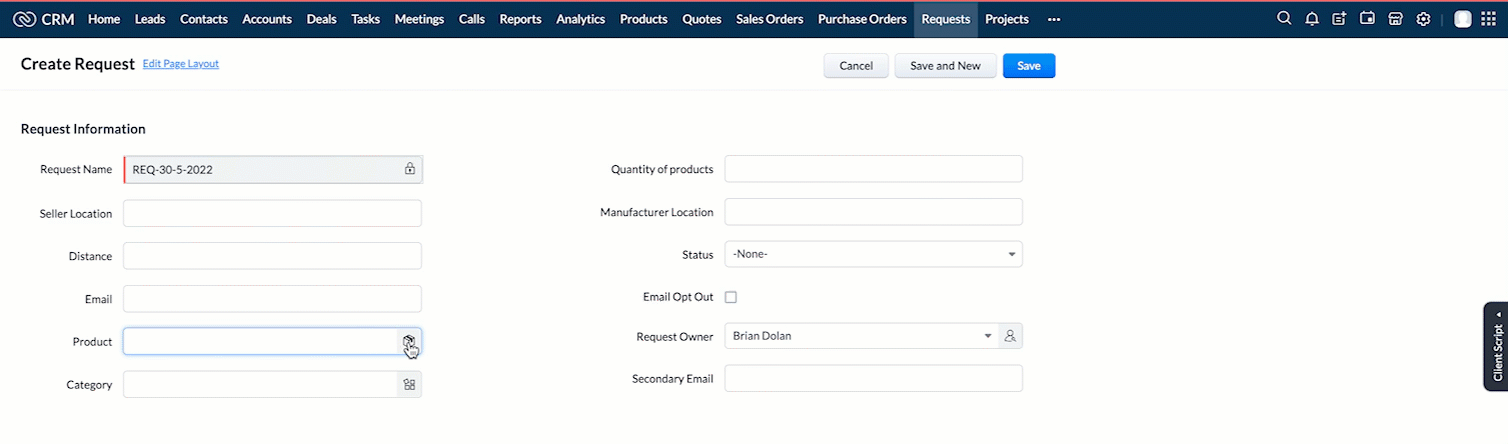Click the Category lookup icon
The image size is (1508, 444).
(x=409, y=385)
